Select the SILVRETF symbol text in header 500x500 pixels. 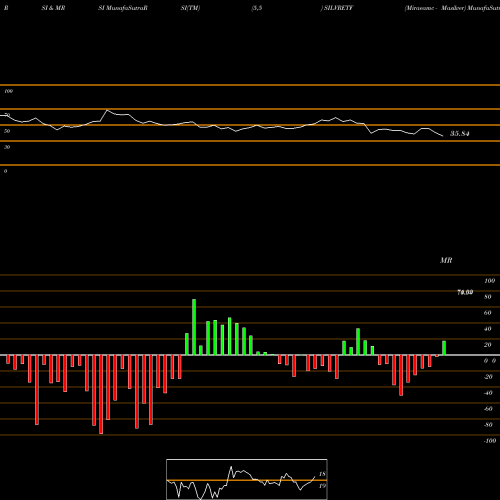[x=338, y=8]
